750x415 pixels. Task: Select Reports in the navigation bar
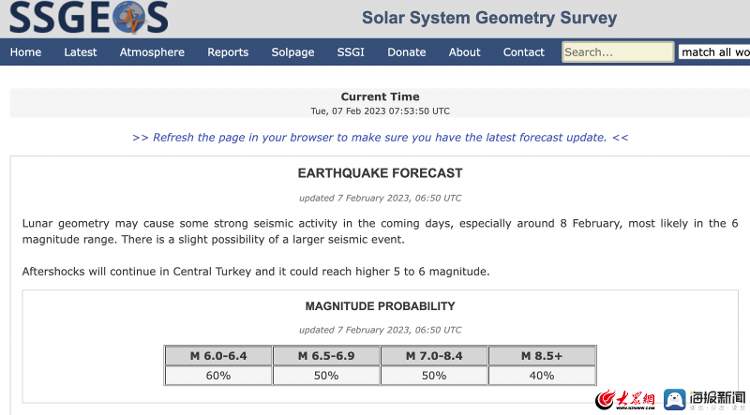click(x=228, y=52)
